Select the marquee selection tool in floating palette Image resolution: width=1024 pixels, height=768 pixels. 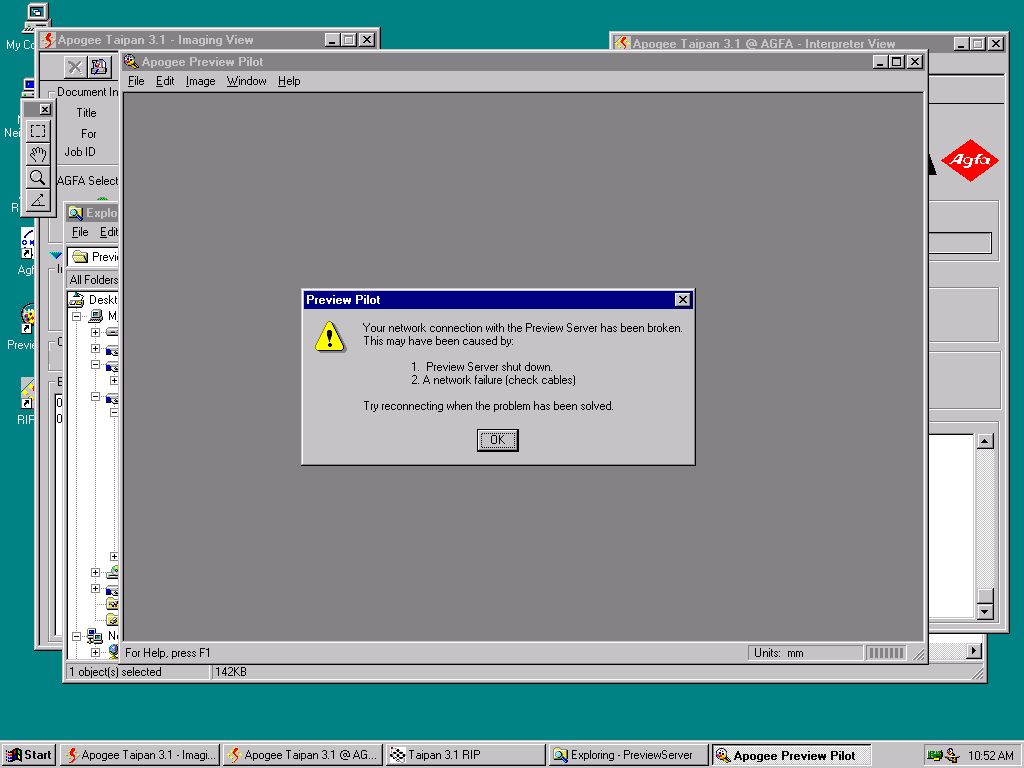(x=37, y=131)
